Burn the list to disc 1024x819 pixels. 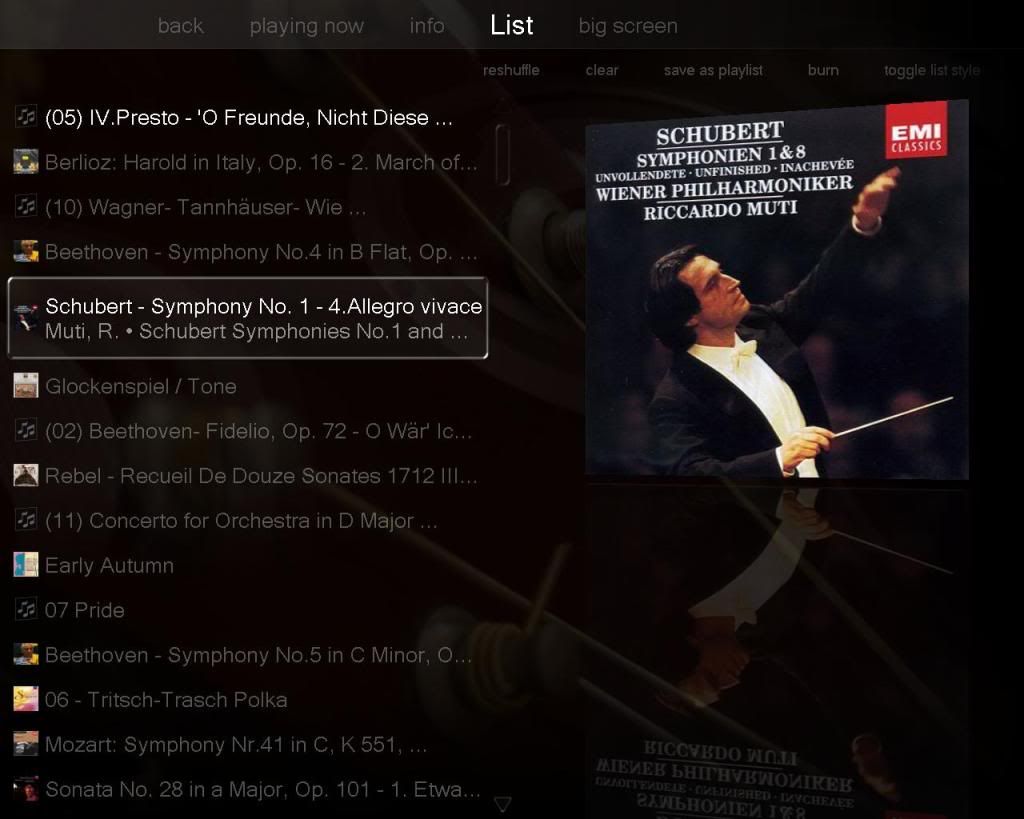pos(823,70)
